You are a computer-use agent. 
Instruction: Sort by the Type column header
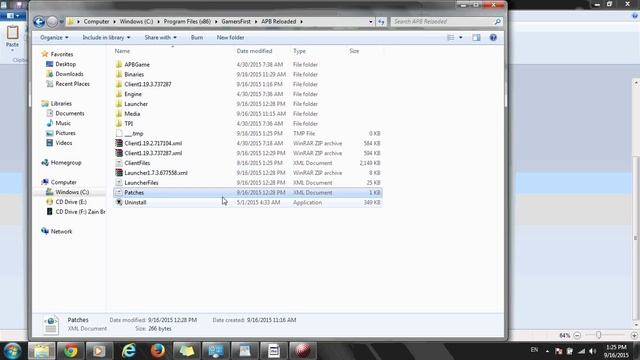(299, 51)
